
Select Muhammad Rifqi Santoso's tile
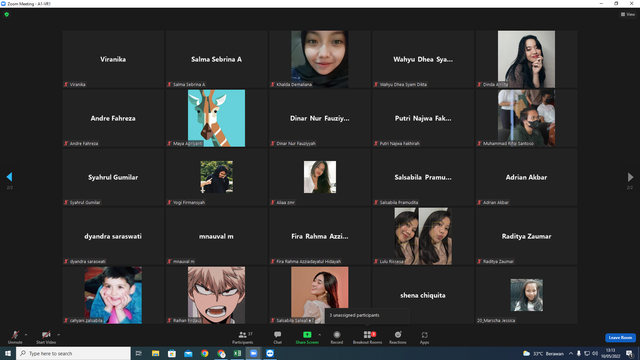click(x=526, y=118)
